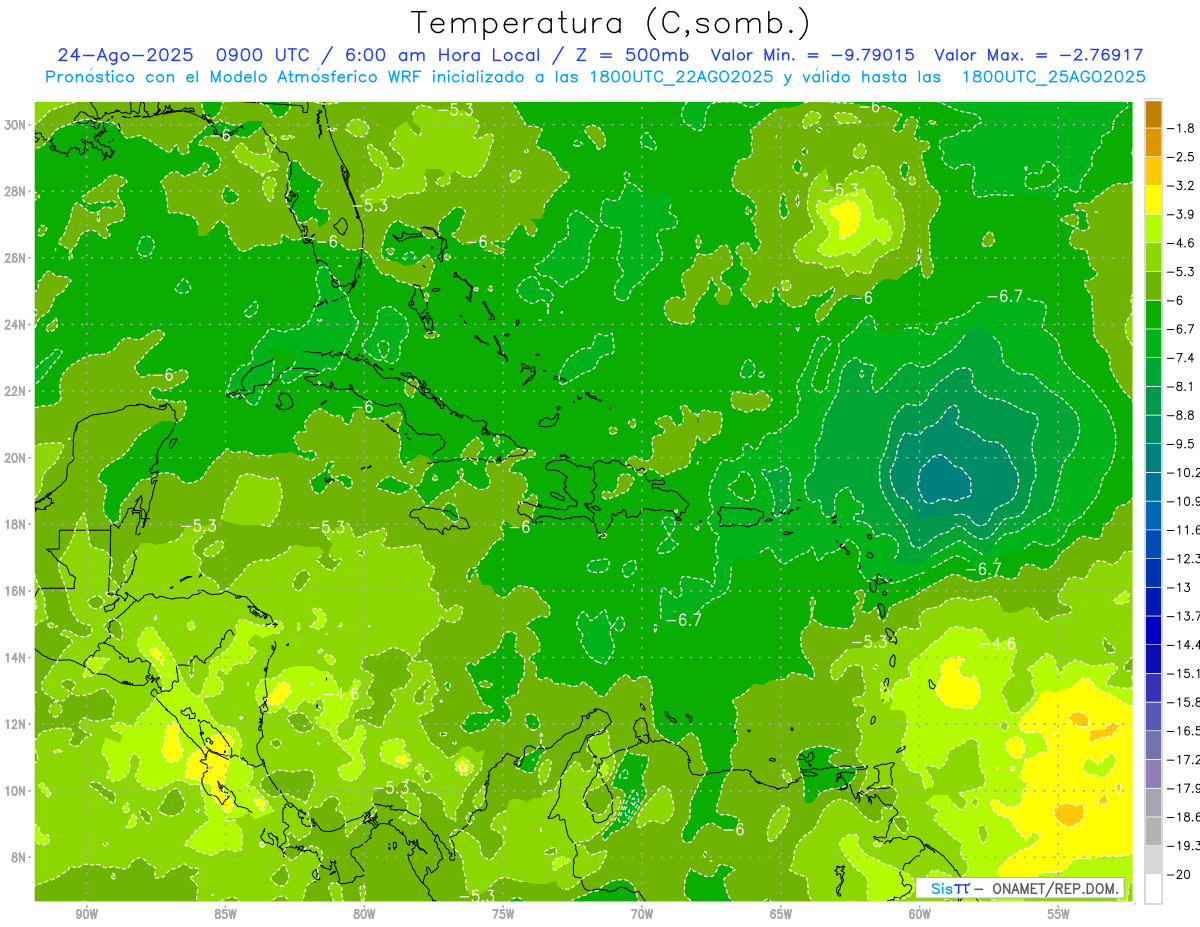Click the "Z = 500mb" level text
Screen dimensions: 1200x927
(x=629, y=56)
